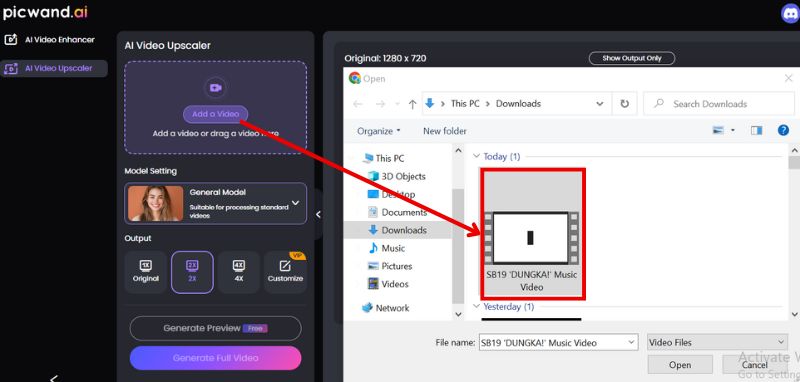Image resolution: width=800 pixels, height=382 pixels.
Task: Click New folder in dialog toolbar
Action: pyautogui.click(x=445, y=131)
